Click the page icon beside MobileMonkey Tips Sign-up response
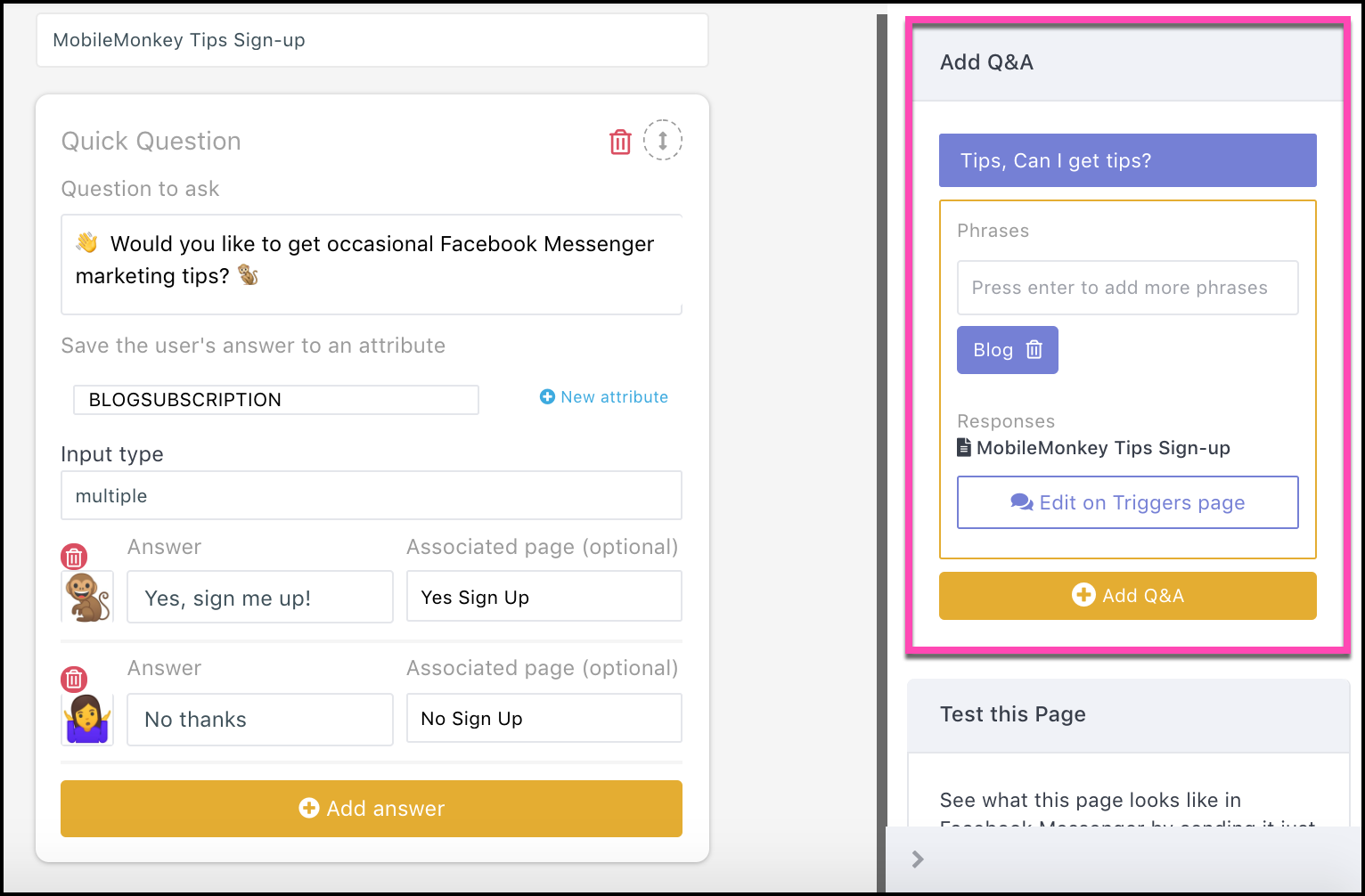This screenshot has height=896, width=1365. tap(964, 447)
